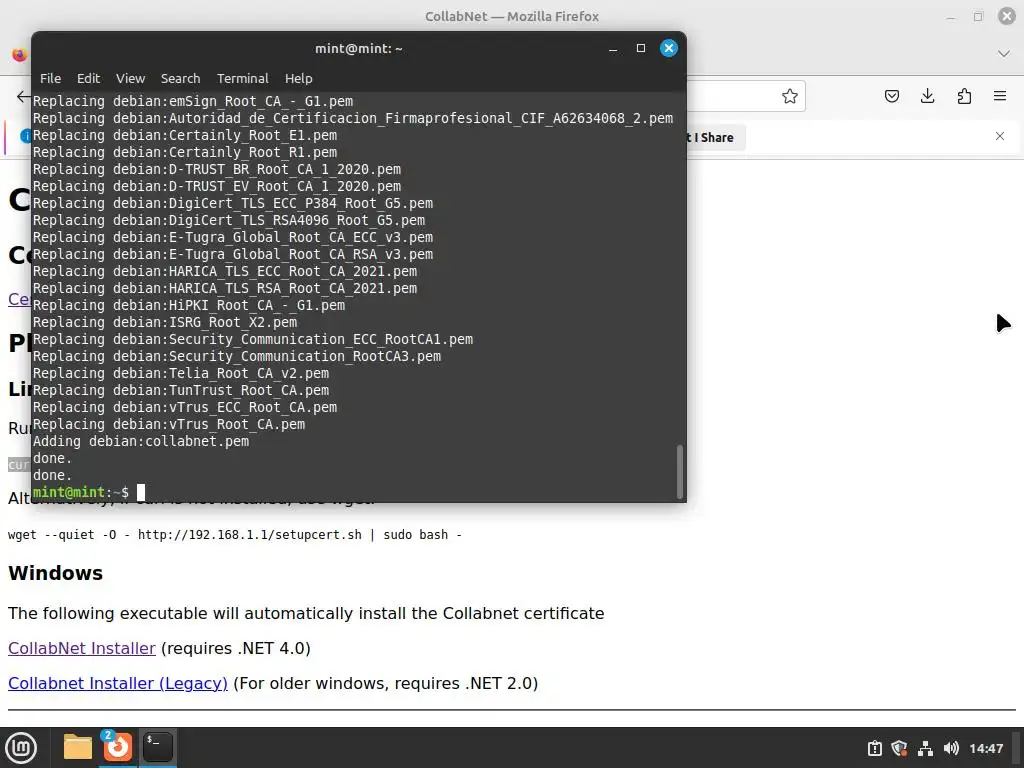Open the terminal View menu
Image resolution: width=1024 pixels, height=768 pixels.
coord(131,78)
